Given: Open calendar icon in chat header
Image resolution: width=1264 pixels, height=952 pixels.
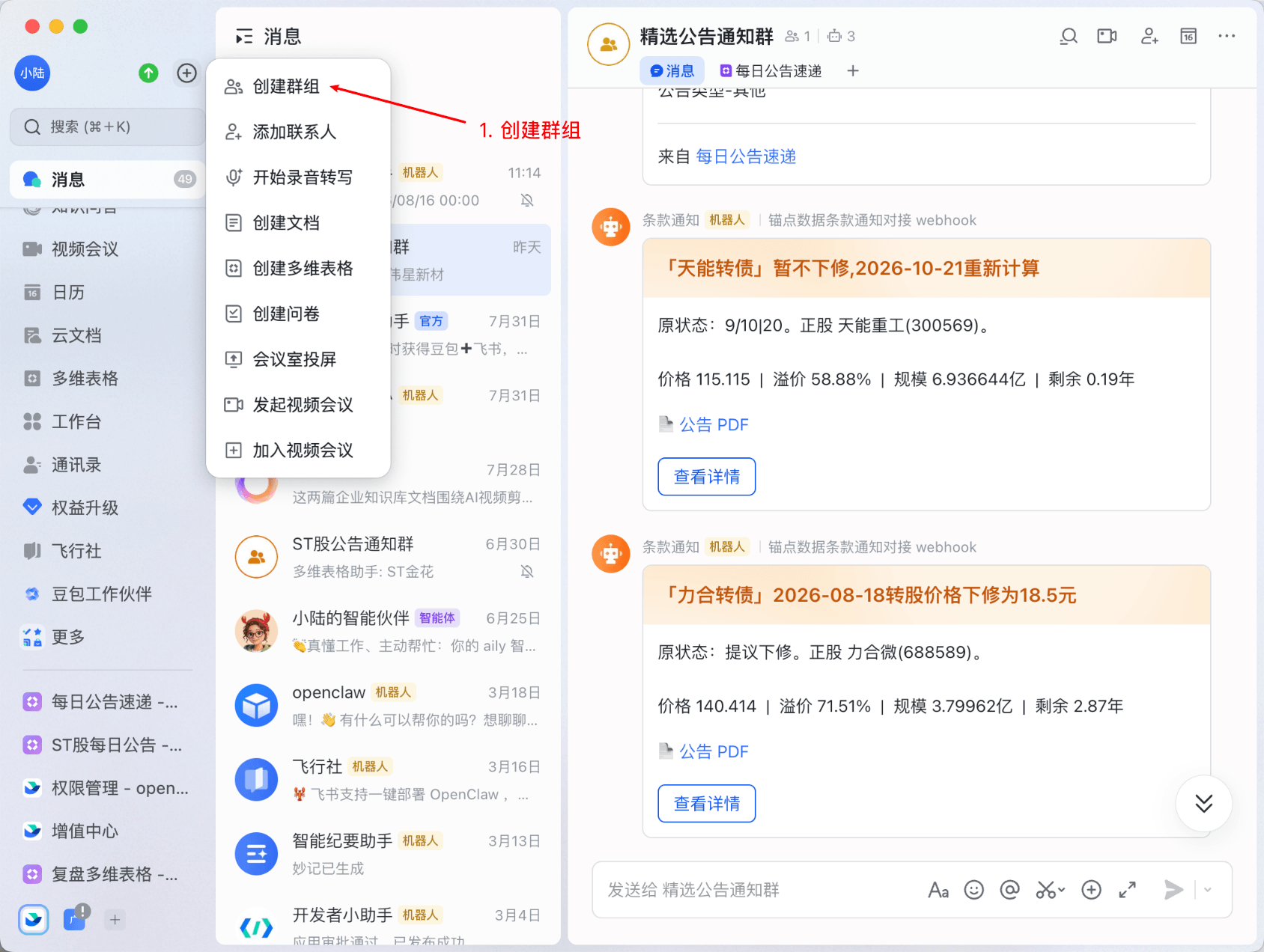Looking at the screenshot, I should tap(1188, 36).
